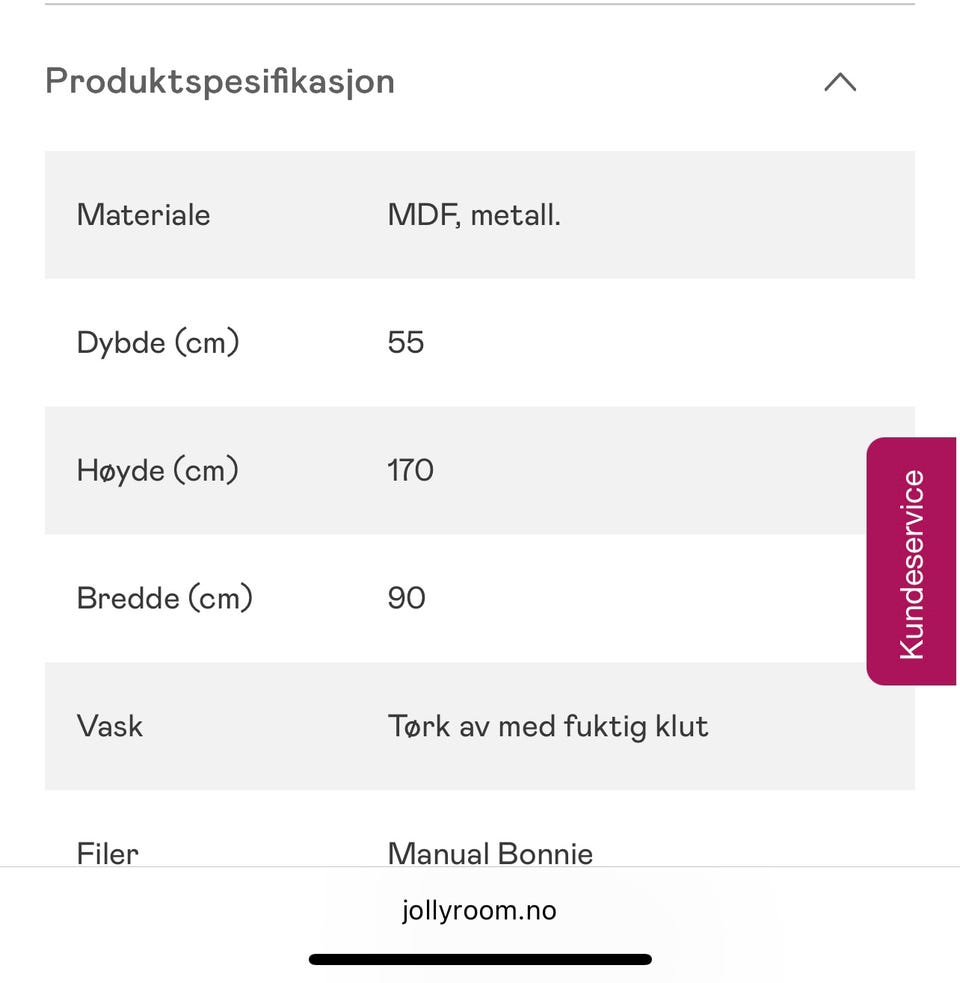Click the Tørk av med fuktig klut text
This screenshot has width=960, height=983.
[548, 726]
